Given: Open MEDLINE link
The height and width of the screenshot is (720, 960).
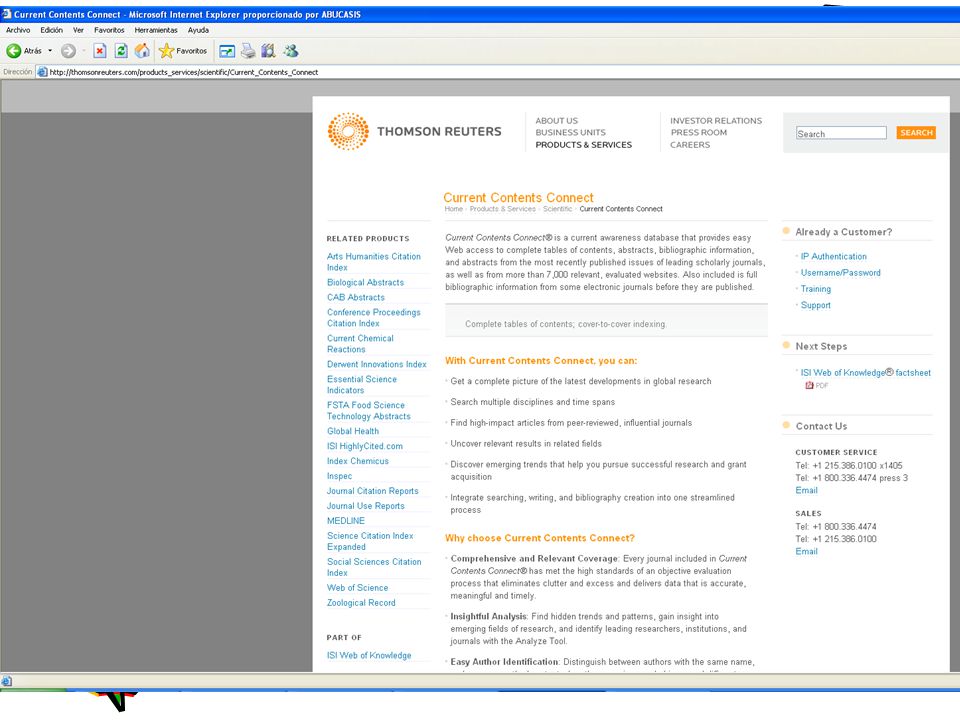Looking at the screenshot, I should [346, 521].
